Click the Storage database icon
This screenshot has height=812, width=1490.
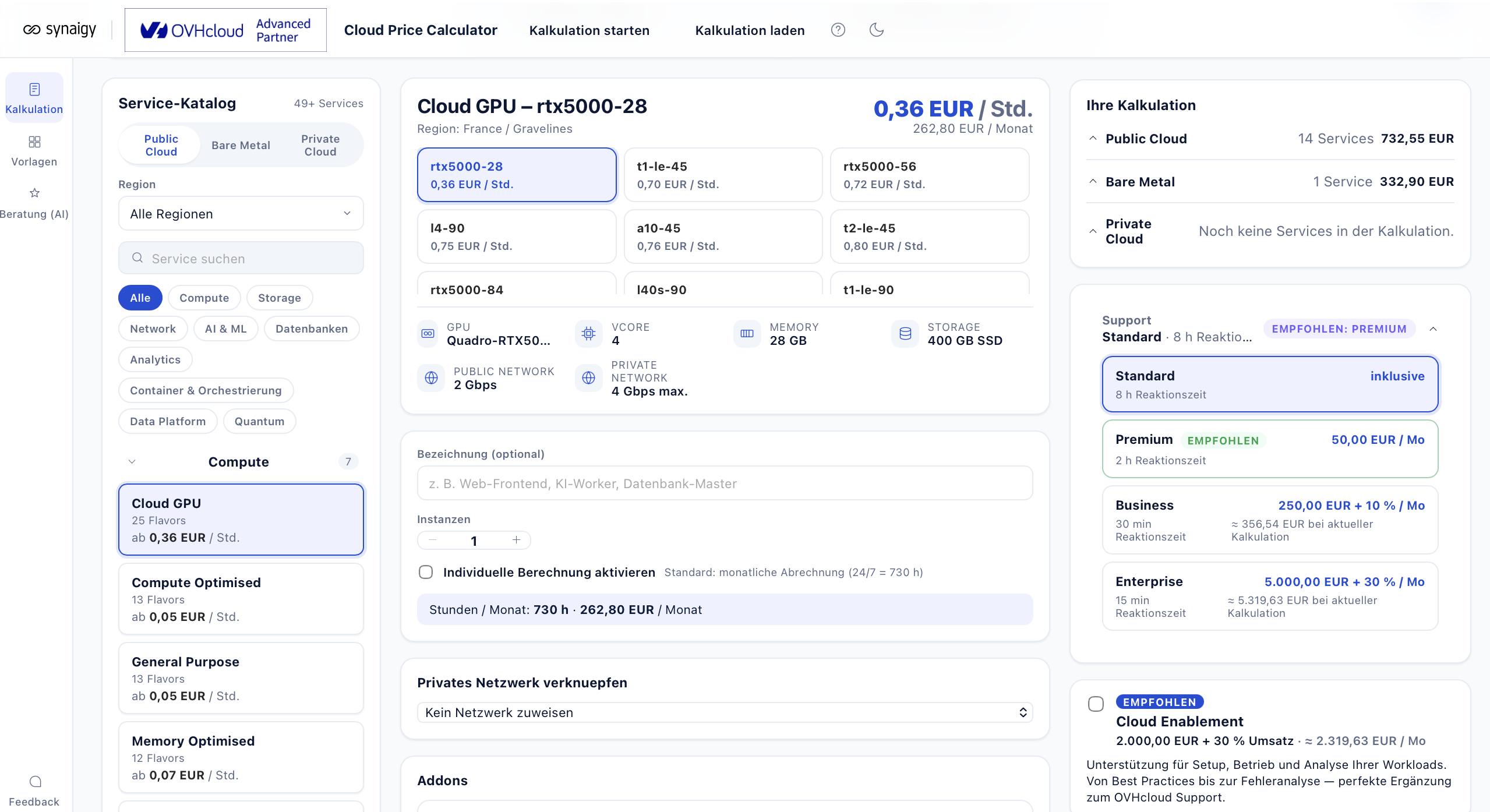905,334
